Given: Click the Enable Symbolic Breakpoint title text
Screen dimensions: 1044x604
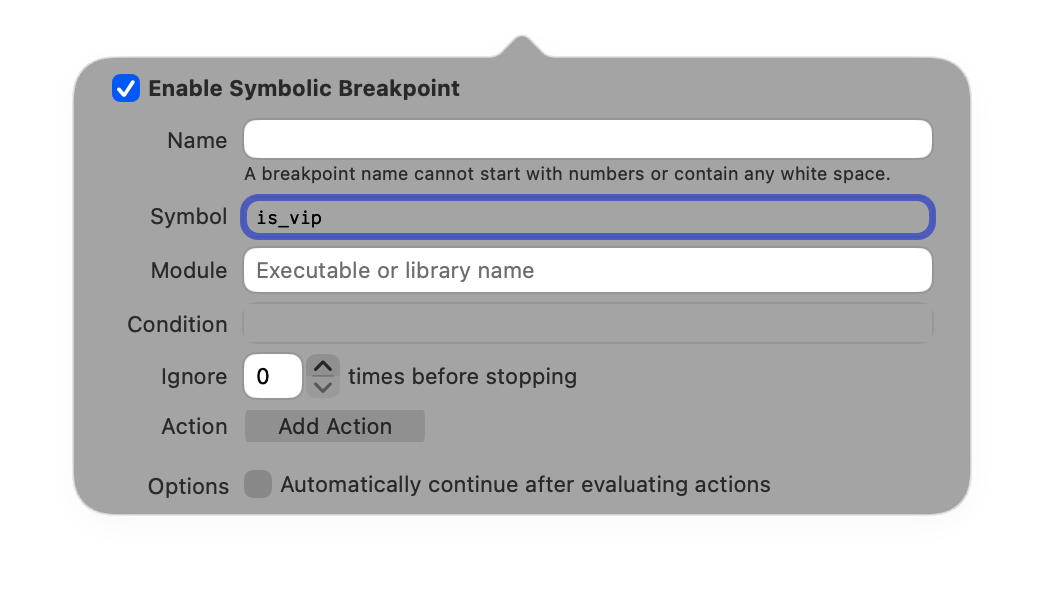Looking at the screenshot, I should [304, 88].
